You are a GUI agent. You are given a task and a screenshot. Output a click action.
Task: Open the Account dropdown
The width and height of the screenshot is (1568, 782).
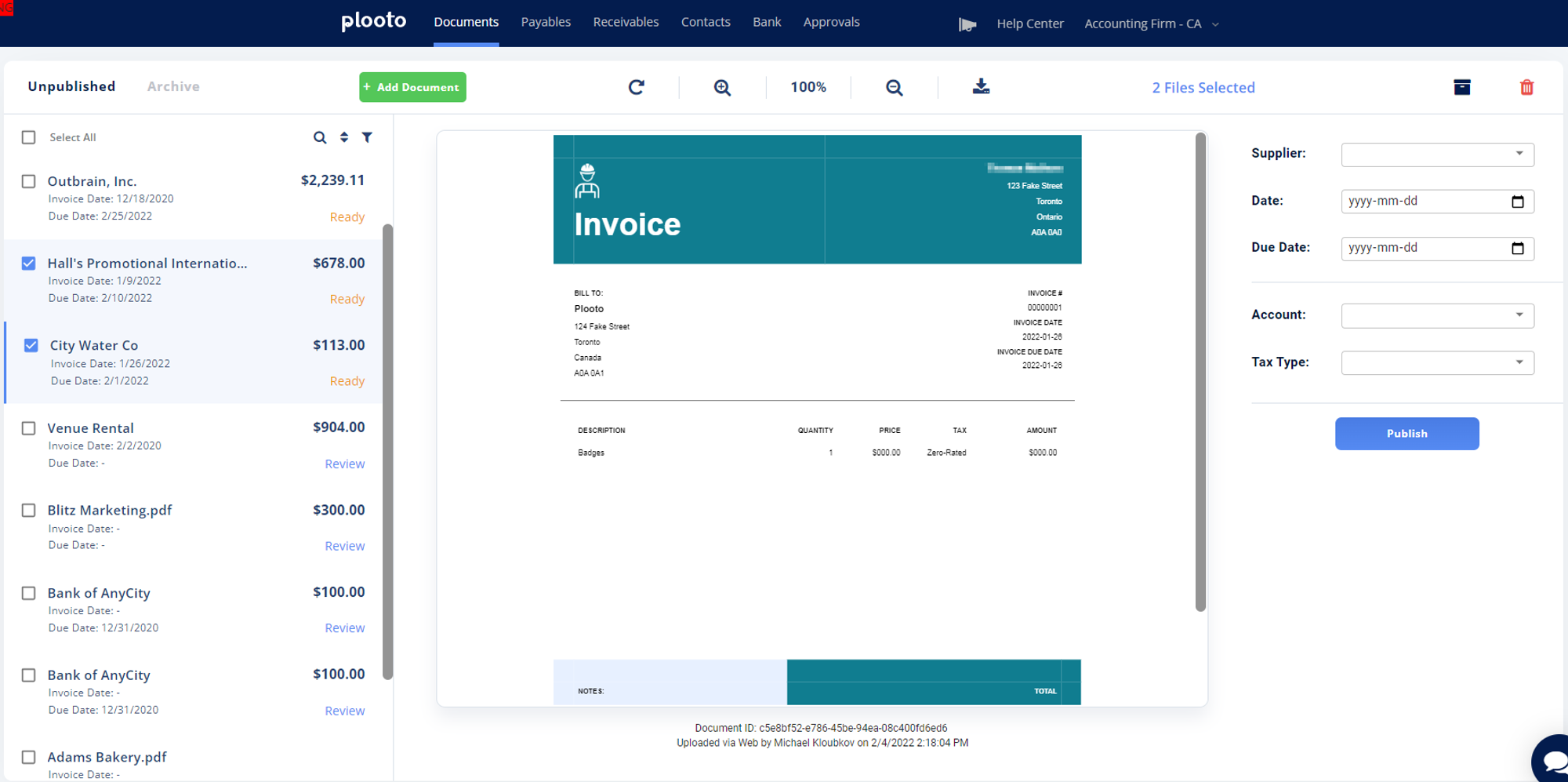[x=1437, y=315]
